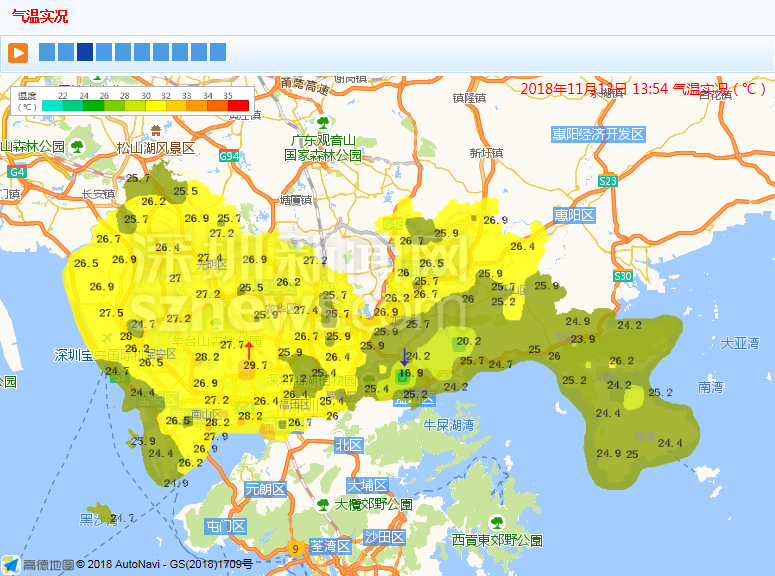Click the red maximum temperature arrow marker

coord(249,349)
